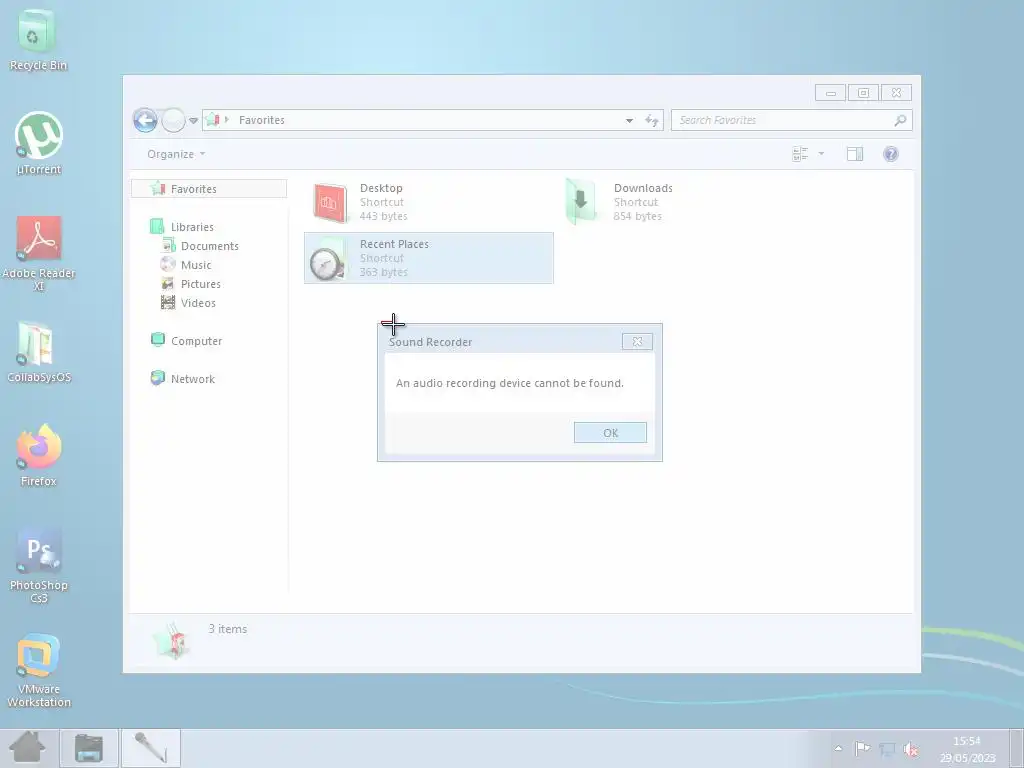The width and height of the screenshot is (1024, 768).
Task: Open the Recycle Bin desktop icon
Action: 38,39
